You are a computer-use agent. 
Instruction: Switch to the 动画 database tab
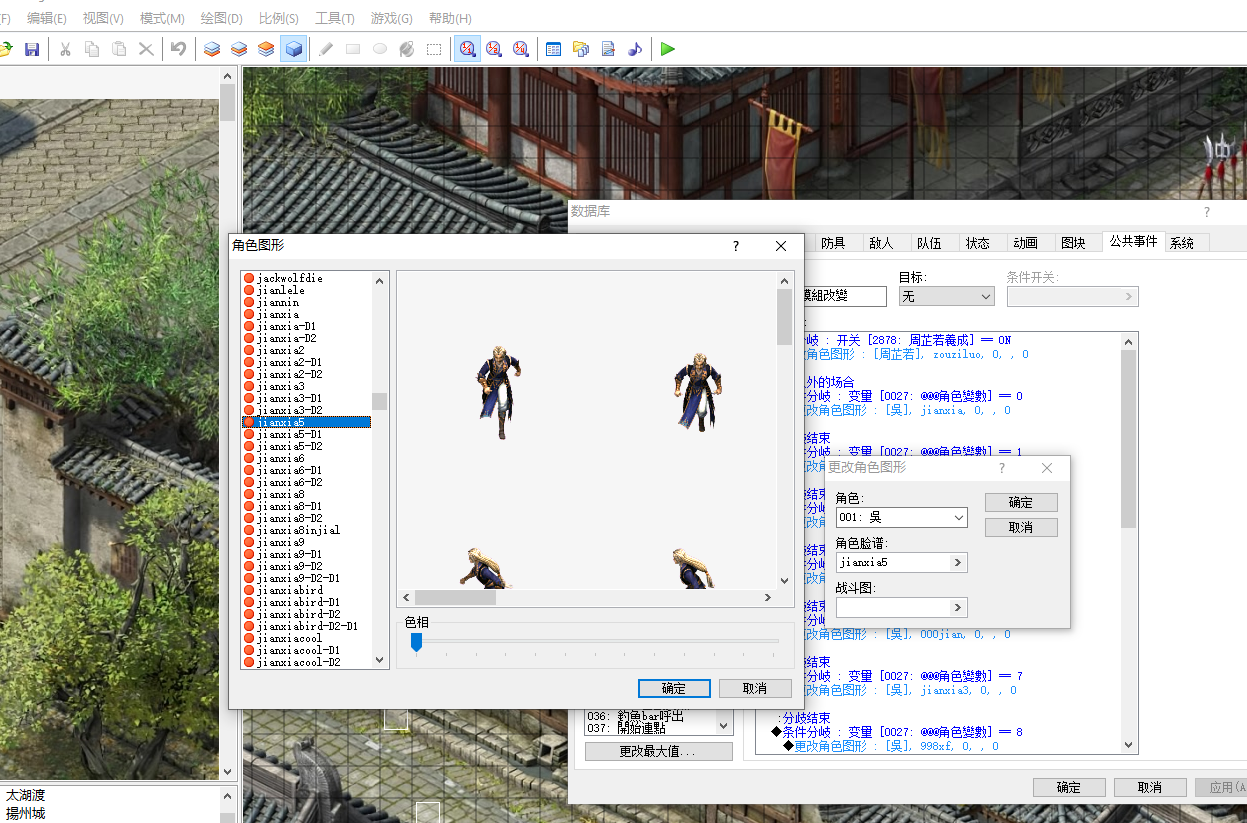click(x=1025, y=243)
